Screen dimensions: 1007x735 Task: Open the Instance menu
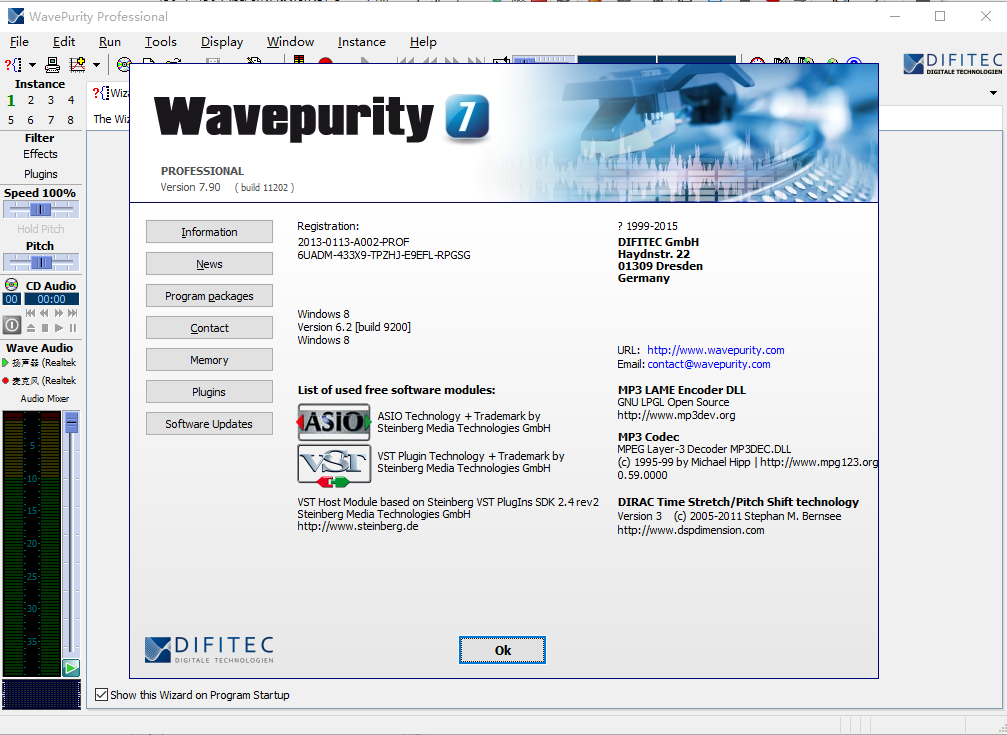pyautogui.click(x=361, y=42)
